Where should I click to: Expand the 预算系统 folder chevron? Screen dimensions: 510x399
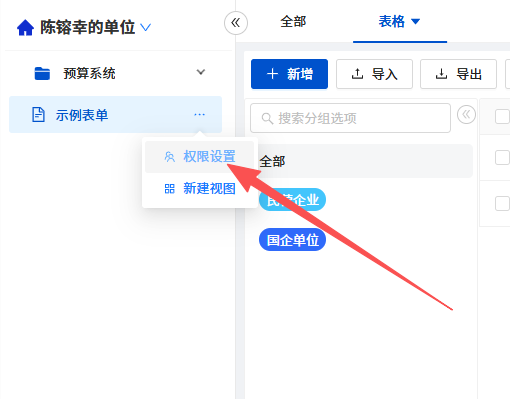(x=201, y=72)
